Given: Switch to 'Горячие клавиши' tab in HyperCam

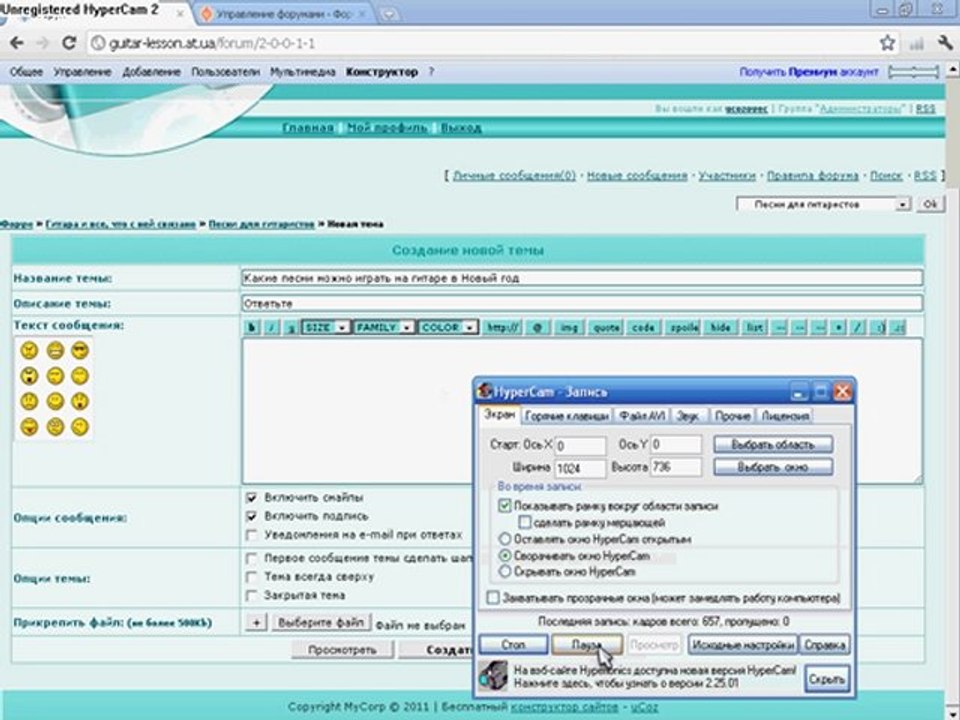Looking at the screenshot, I should tap(567, 416).
